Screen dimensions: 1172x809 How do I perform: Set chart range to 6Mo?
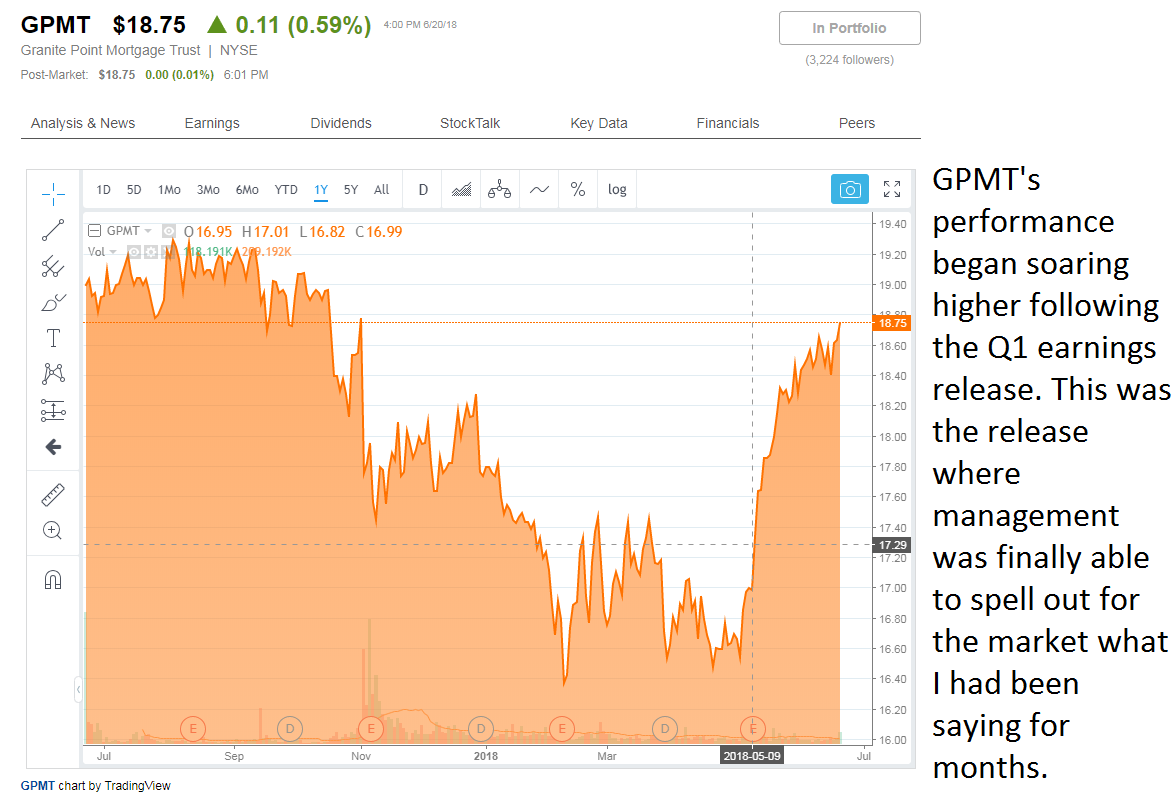247,190
